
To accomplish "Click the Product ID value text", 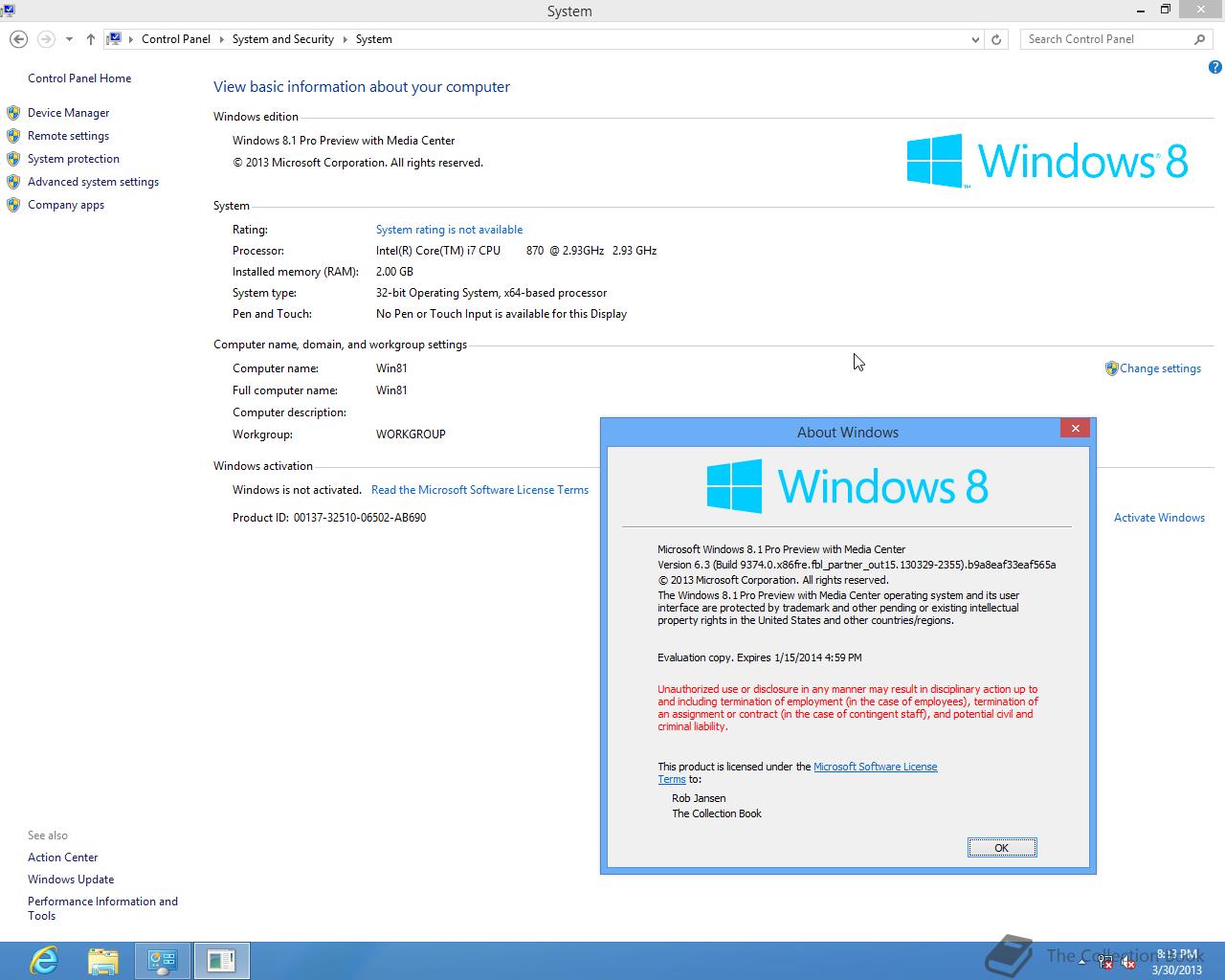I will pyautogui.click(x=360, y=518).
